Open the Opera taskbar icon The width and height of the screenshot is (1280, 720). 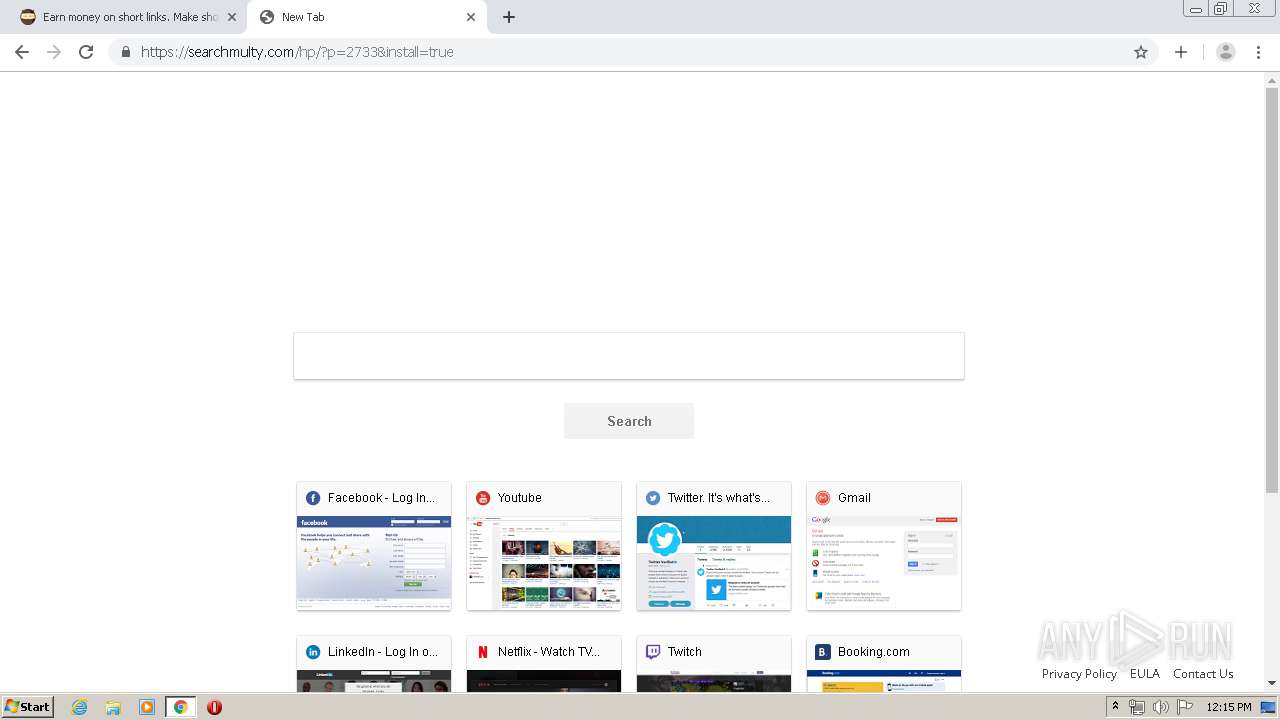214,707
